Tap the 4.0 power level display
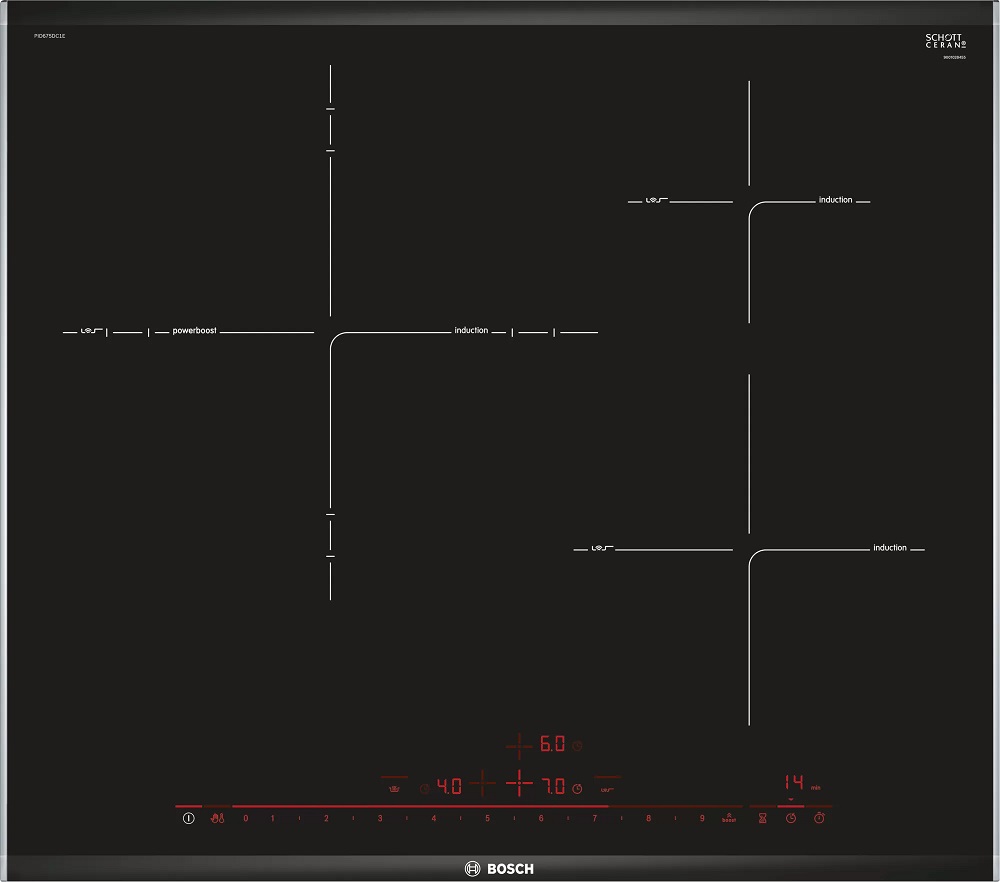Screen dimensions: 1000x882 click(449, 787)
